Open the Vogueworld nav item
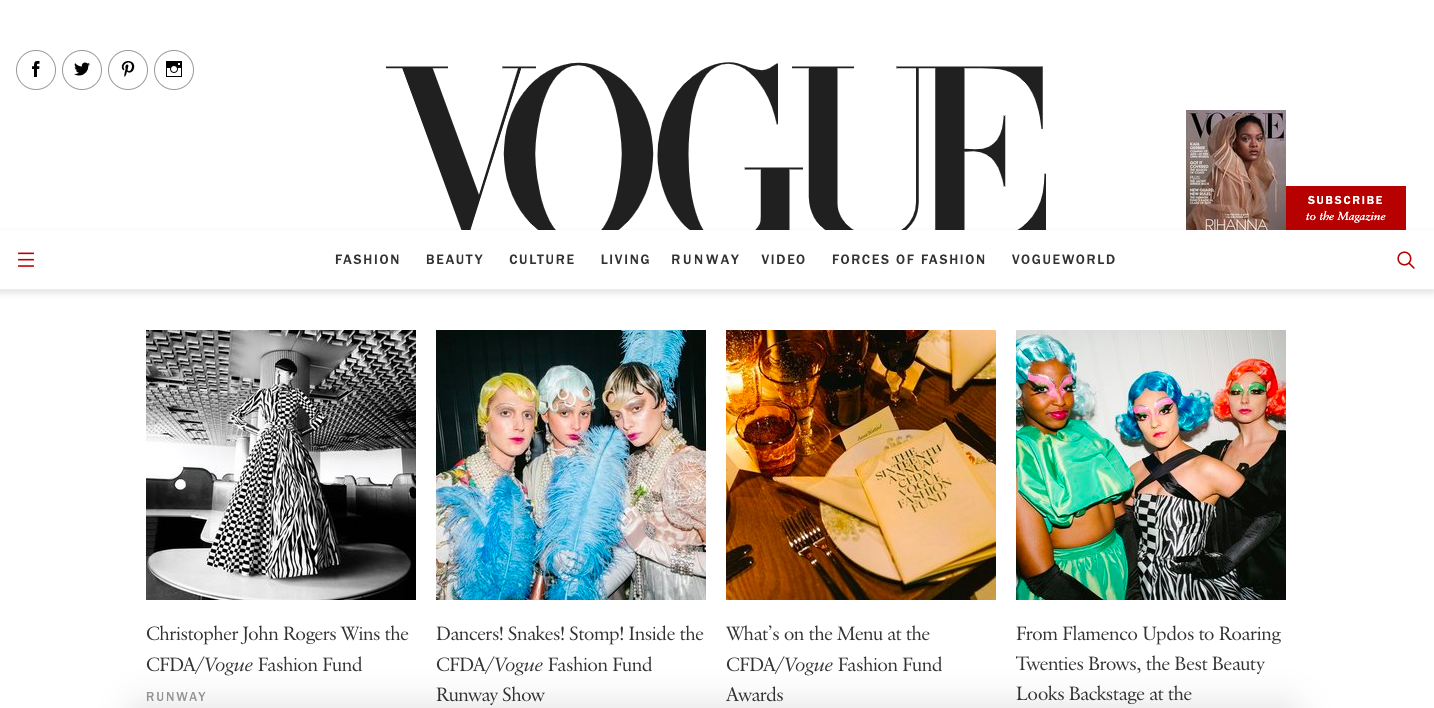This screenshot has width=1434, height=708. 1064,259
